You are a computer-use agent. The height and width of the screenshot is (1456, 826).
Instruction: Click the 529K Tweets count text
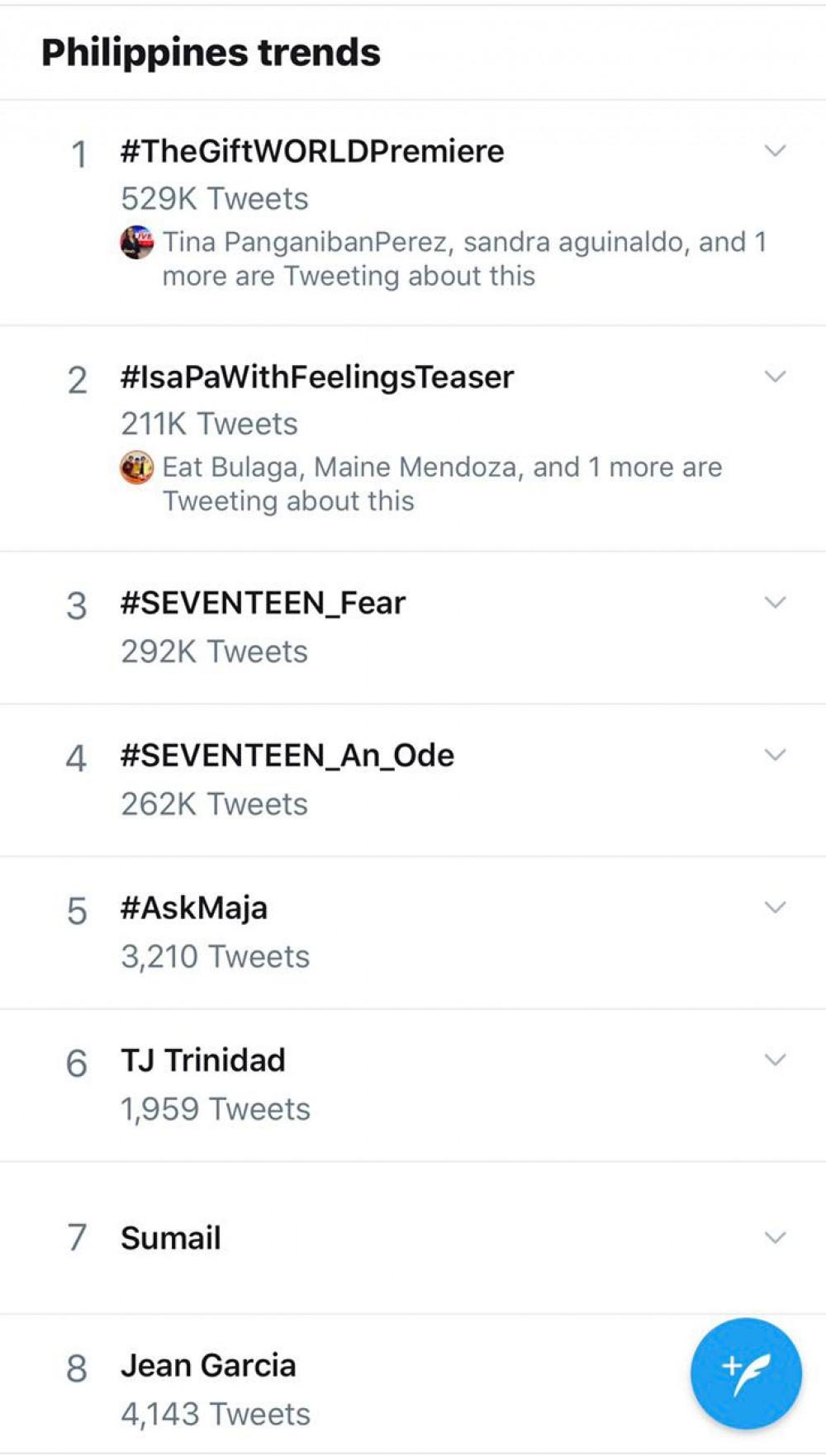tap(215, 199)
